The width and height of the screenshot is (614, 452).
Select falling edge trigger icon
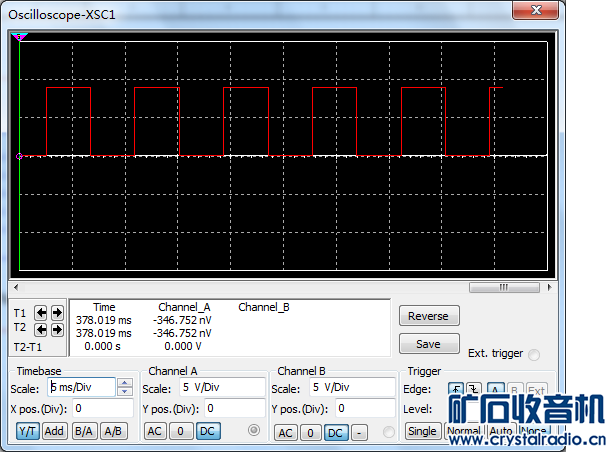pyautogui.click(x=474, y=389)
